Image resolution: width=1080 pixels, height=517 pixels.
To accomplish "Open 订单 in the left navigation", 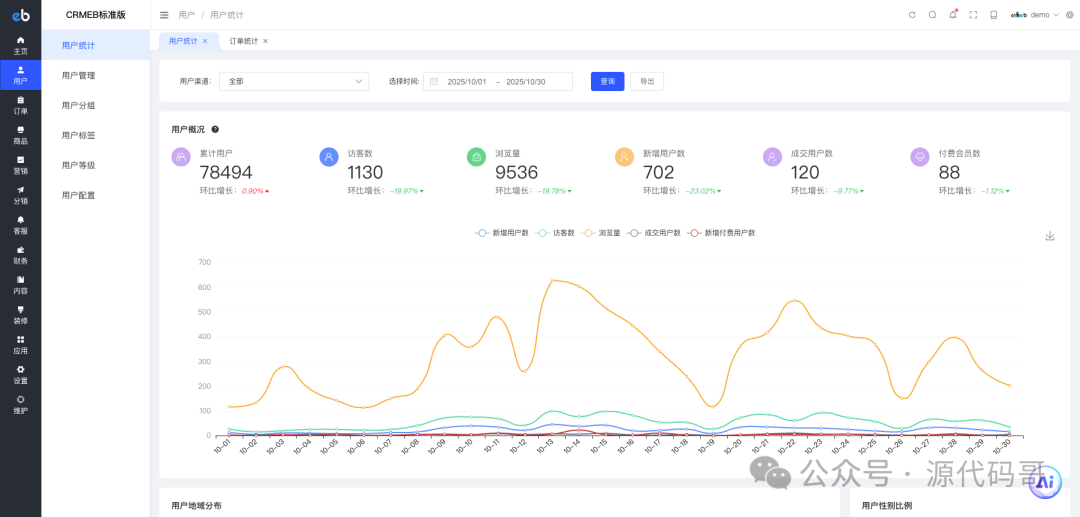I will coord(20,105).
